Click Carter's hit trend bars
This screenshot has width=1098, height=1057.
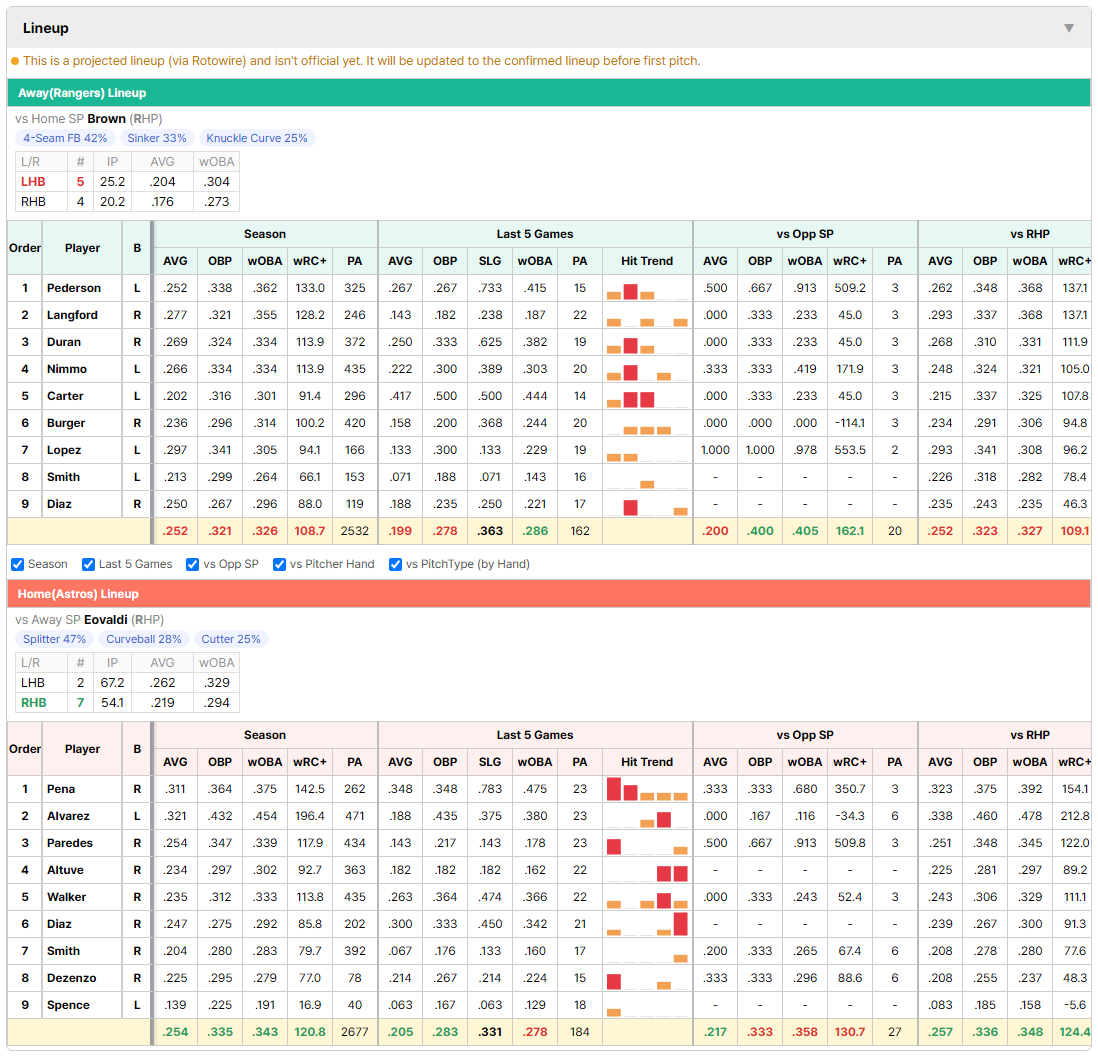(x=646, y=396)
